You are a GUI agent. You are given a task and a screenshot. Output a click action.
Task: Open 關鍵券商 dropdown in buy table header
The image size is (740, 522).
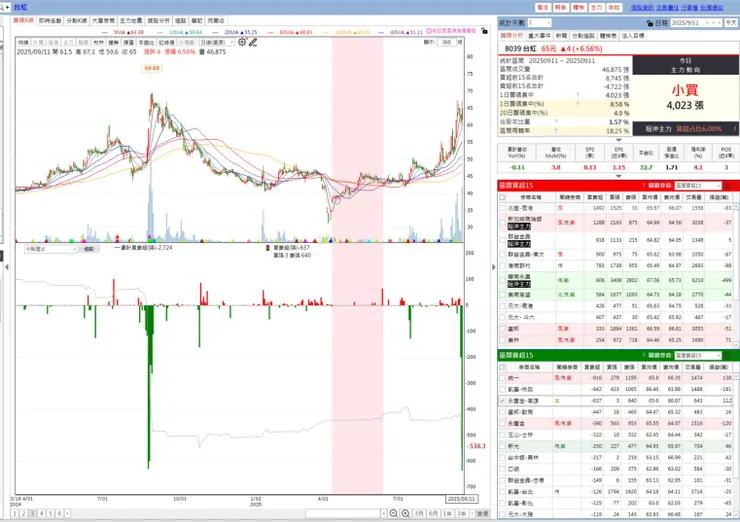(x=698, y=185)
